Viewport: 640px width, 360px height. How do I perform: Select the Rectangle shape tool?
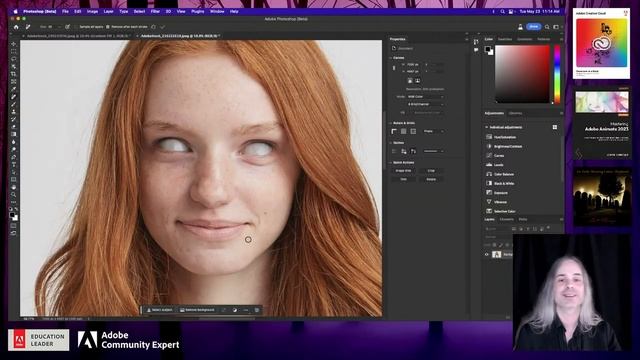pos(13,180)
